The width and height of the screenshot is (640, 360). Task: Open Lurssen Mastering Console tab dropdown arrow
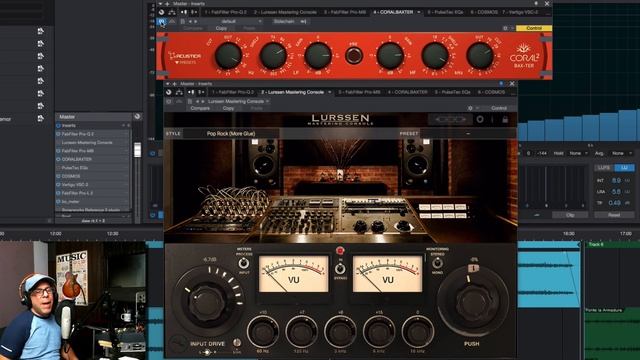(x=329, y=92)
